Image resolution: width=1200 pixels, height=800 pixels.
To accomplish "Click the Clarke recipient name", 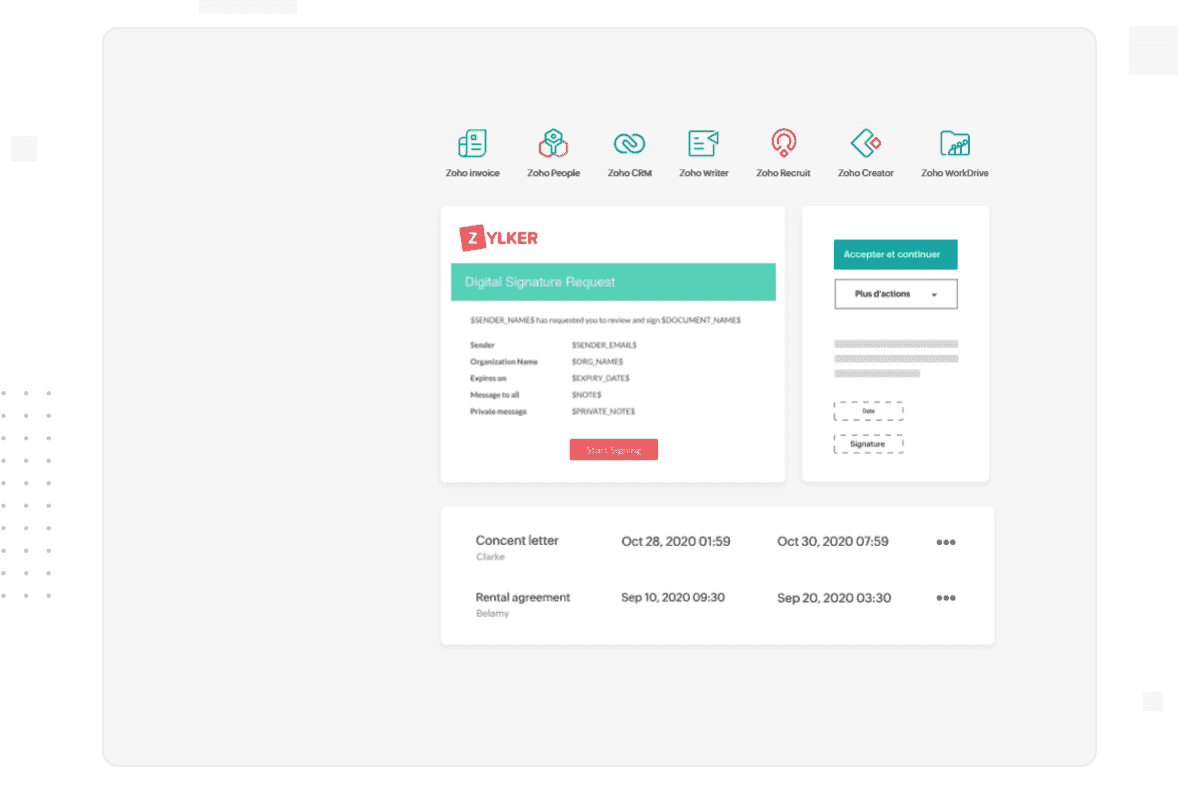I will (x=490, y=557).
